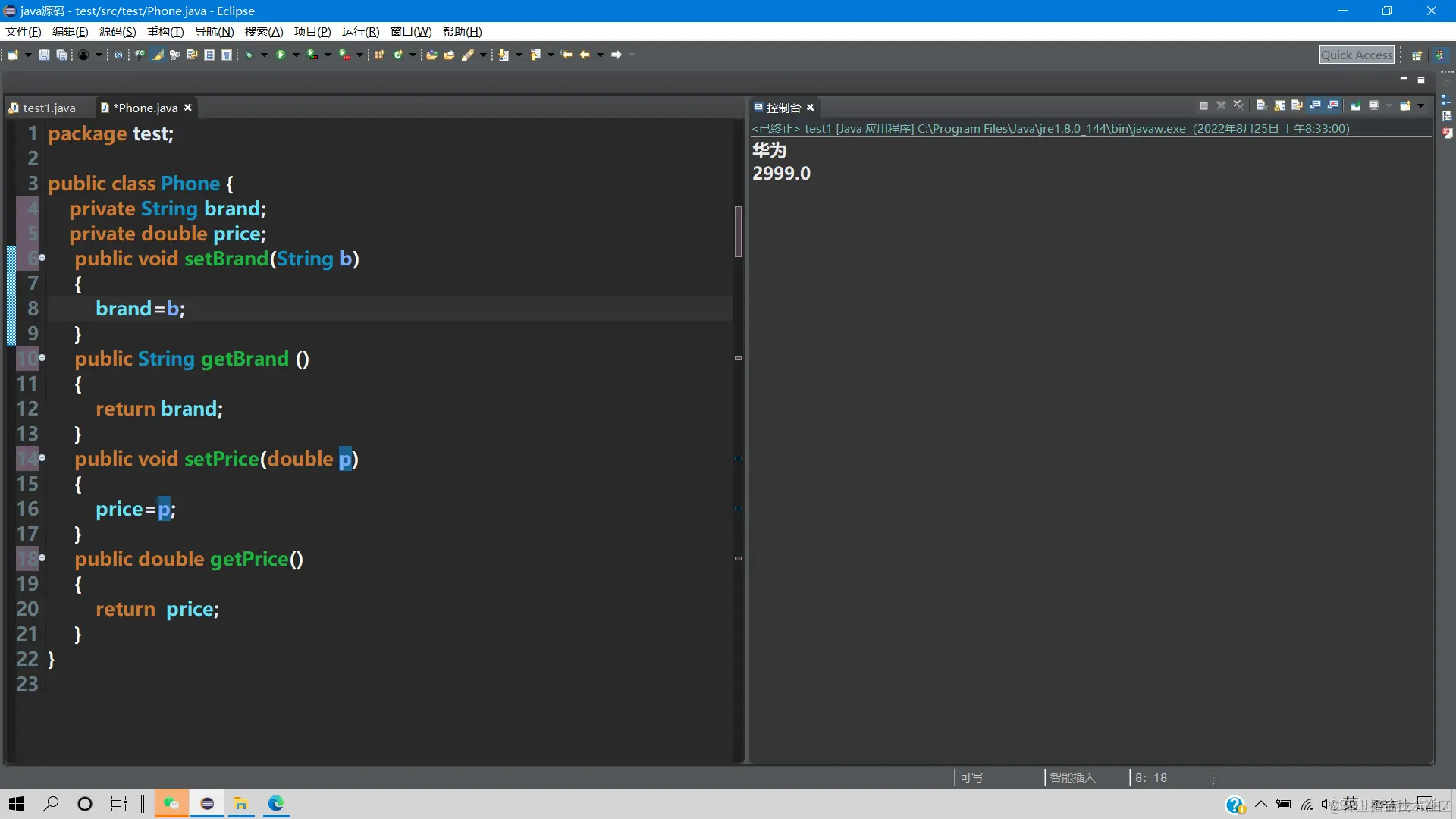Toggle Scroll Lock in console toolbar
This screenshot has height=819, width=1456.
(x=1279, y=106)
